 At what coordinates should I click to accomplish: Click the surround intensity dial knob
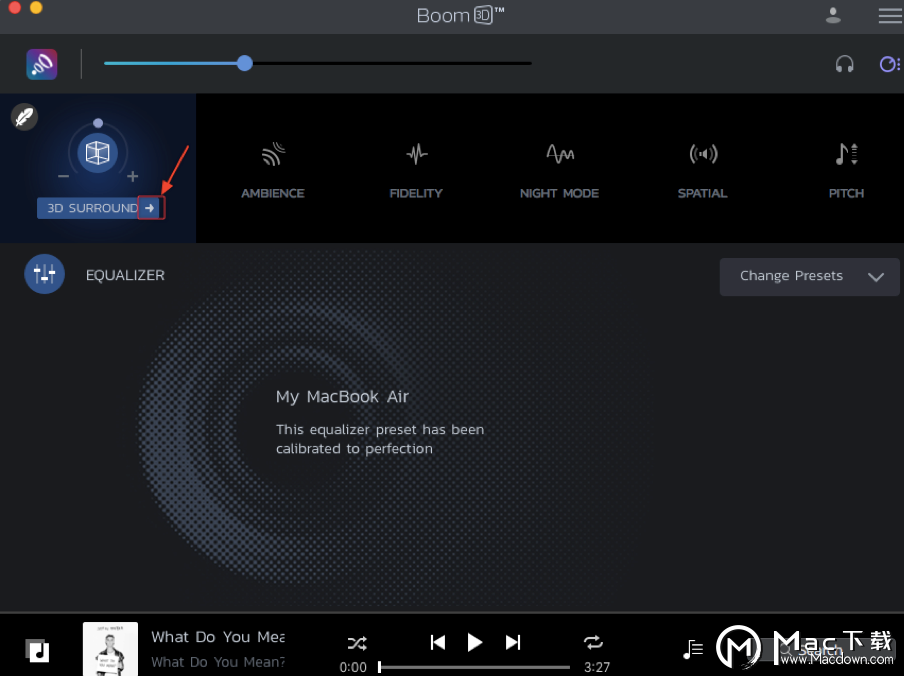[98, 123]
